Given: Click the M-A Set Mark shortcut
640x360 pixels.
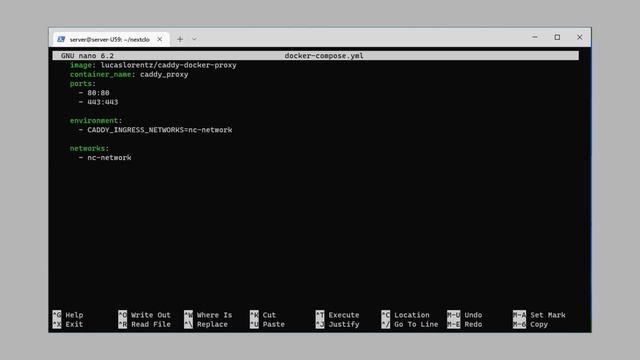Looking at the screenshot, I should pos(539,315).
